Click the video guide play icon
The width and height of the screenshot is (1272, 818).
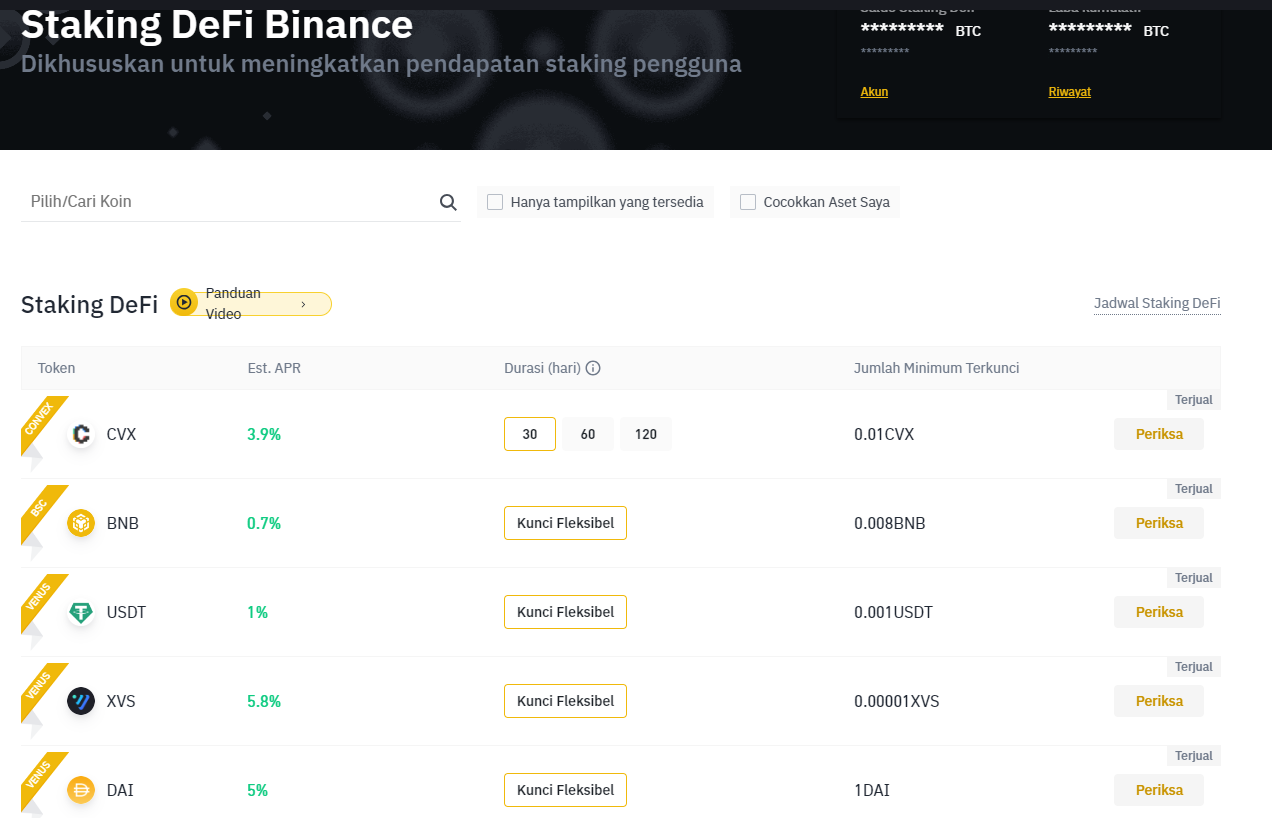(183, 303)
